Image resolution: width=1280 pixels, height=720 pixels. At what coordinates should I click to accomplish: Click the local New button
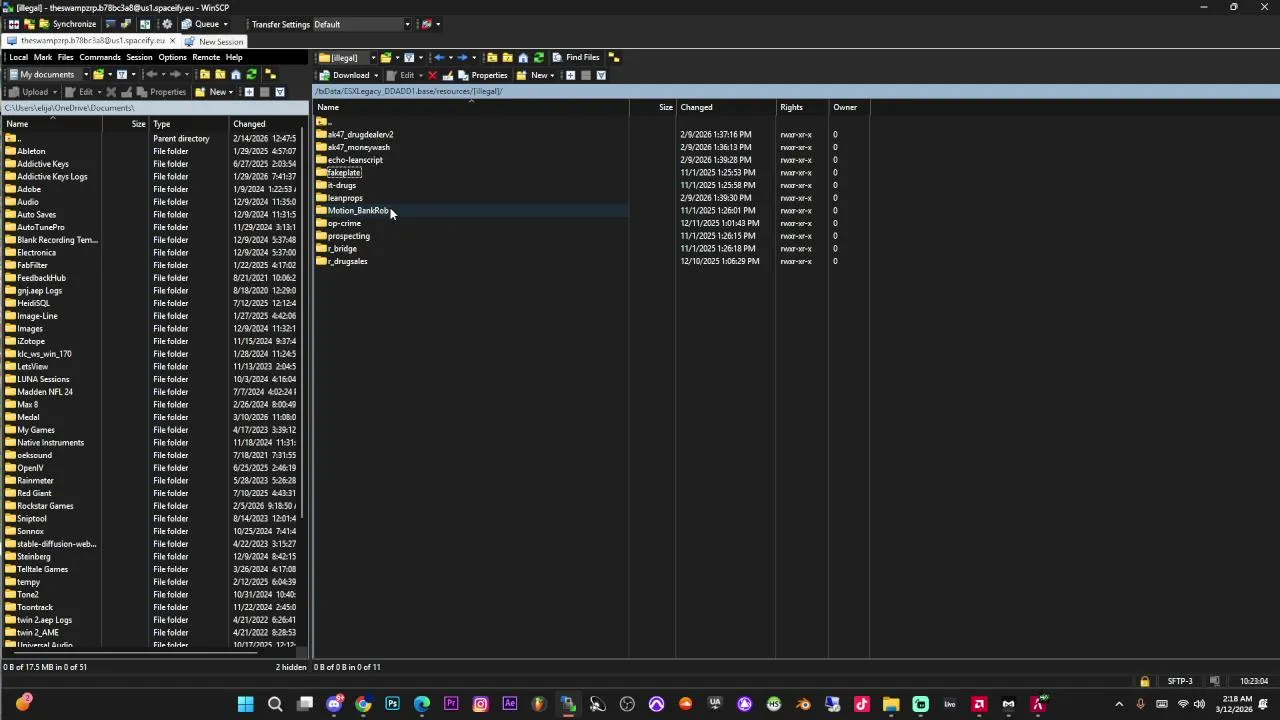211,92
